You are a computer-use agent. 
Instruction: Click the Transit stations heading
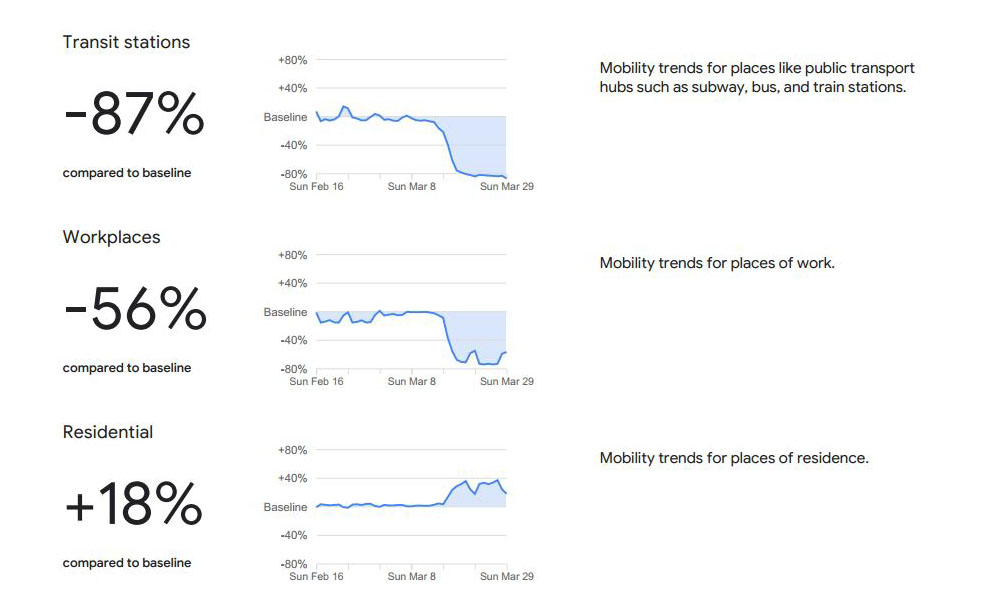[x=126, y=42]
